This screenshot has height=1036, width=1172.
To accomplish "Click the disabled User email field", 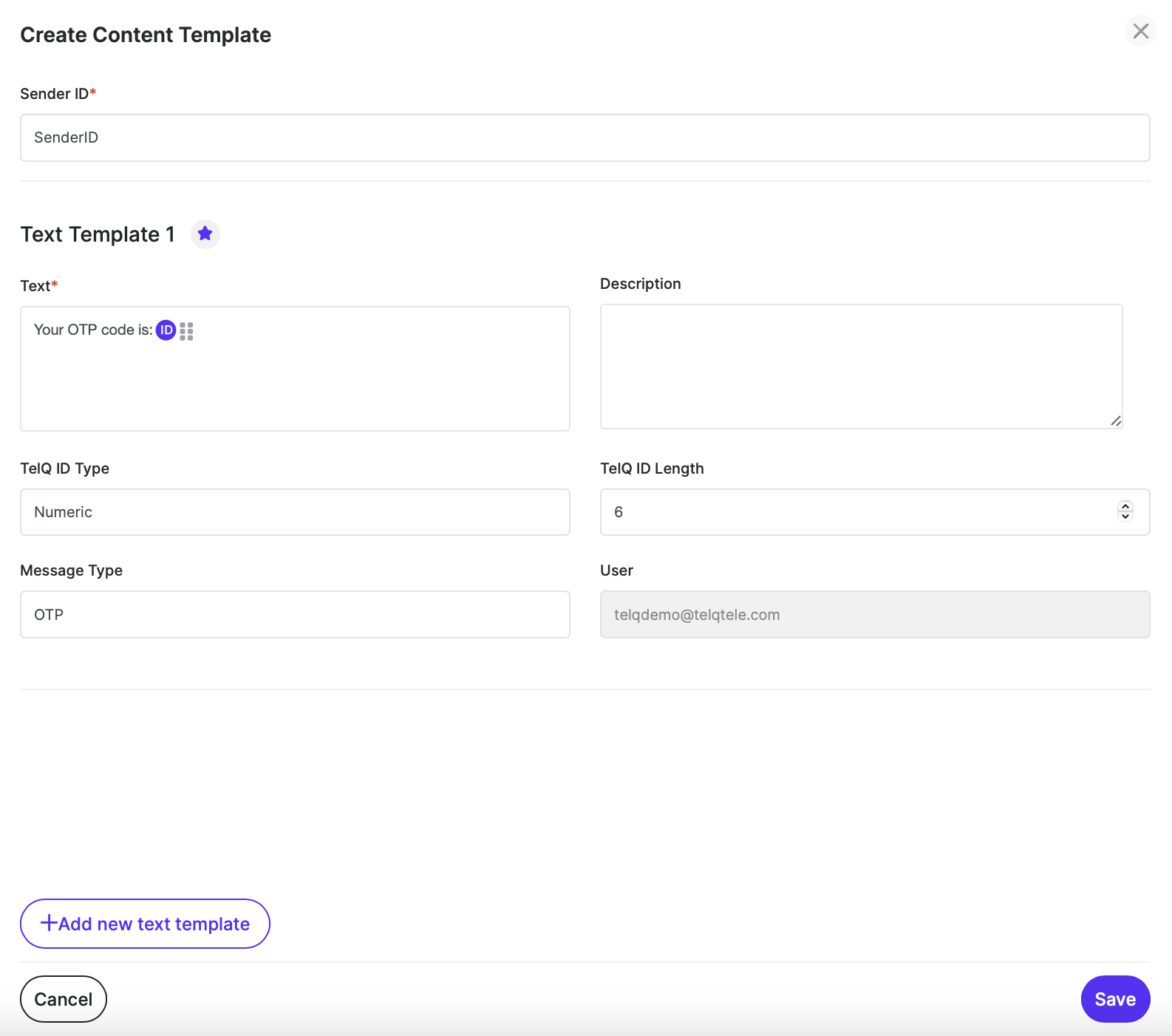I will coord(874,614).
